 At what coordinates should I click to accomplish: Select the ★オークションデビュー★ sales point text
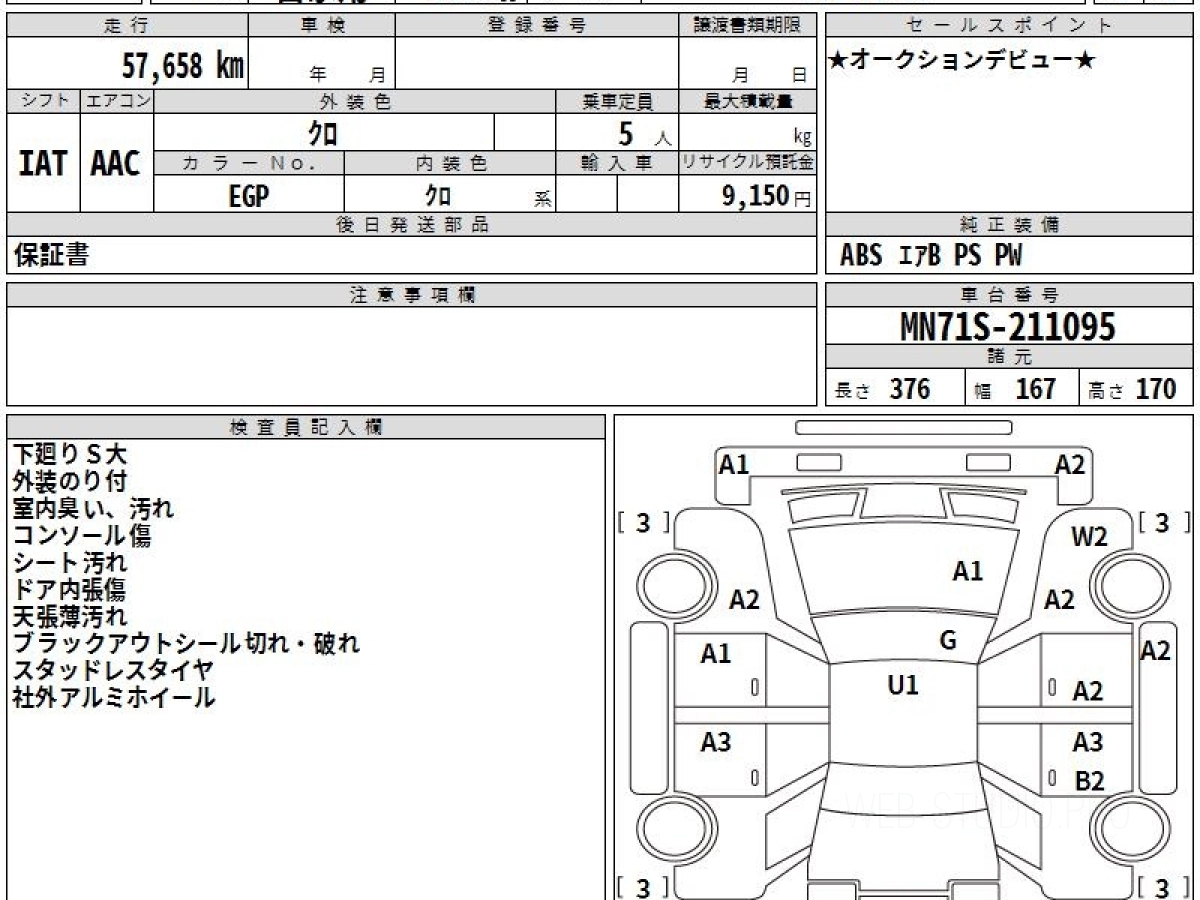[962, 61]
